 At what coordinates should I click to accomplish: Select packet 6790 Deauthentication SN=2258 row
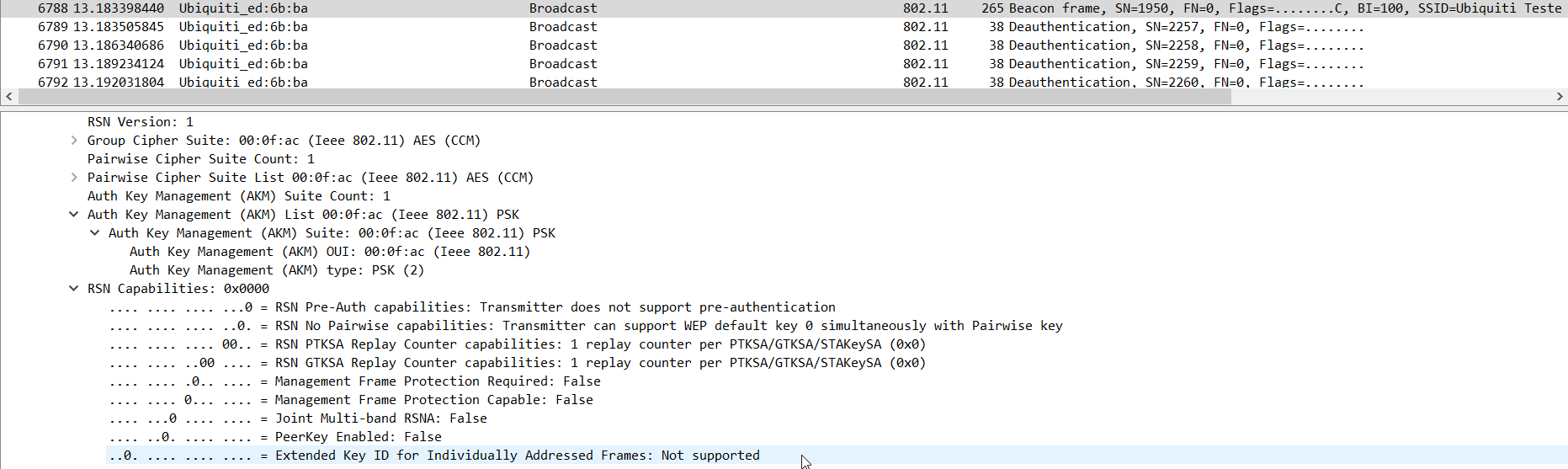tap(784, 45)
